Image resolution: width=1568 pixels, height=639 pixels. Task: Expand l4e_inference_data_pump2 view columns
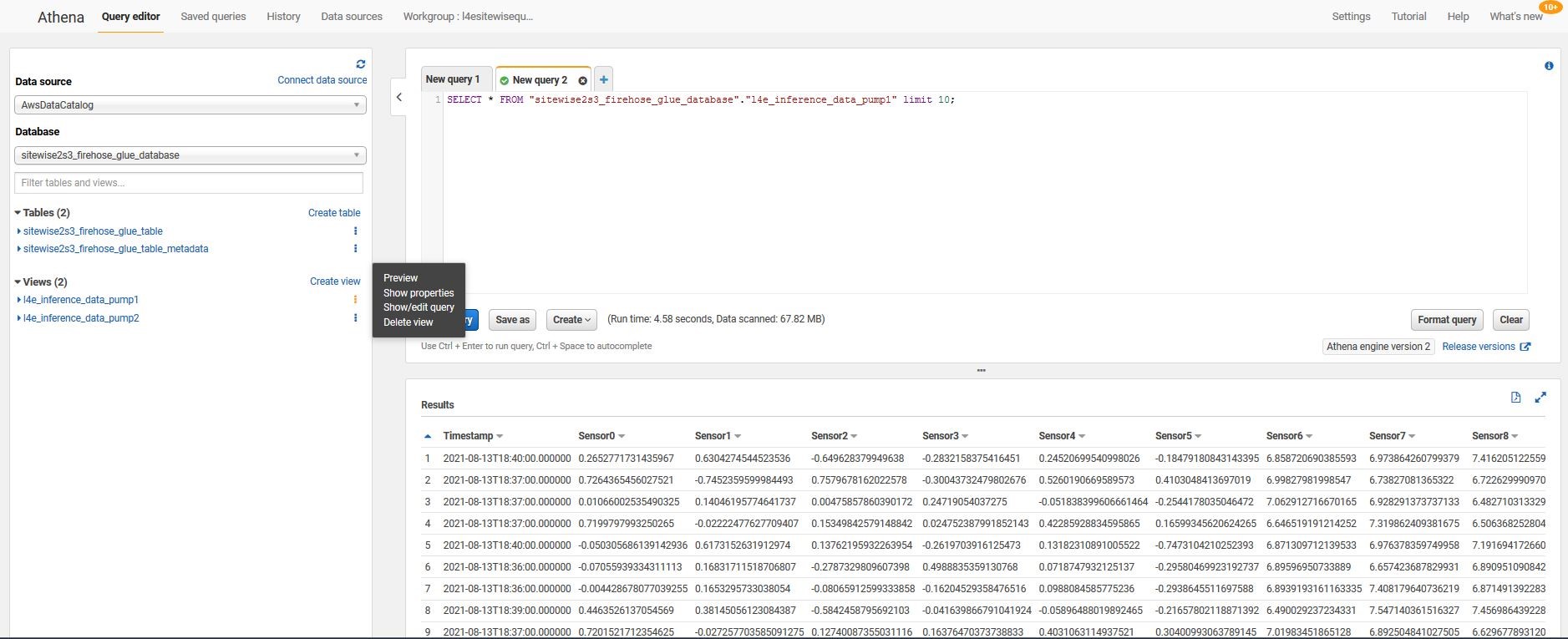(19, 318)
